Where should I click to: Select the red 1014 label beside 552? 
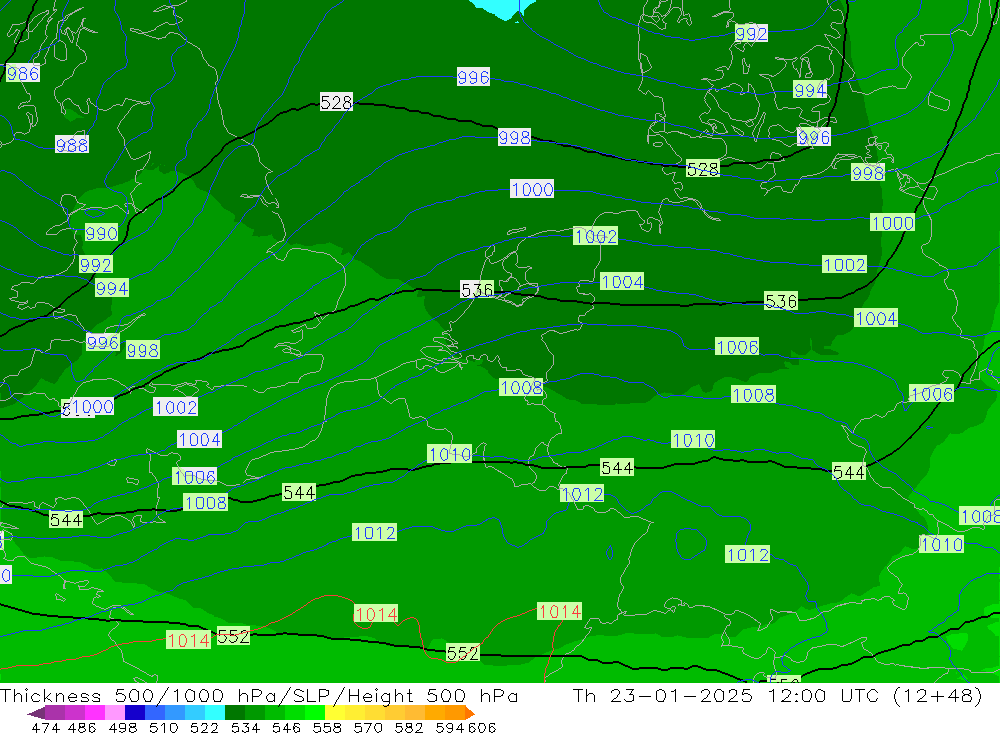(x=188, y=640)
